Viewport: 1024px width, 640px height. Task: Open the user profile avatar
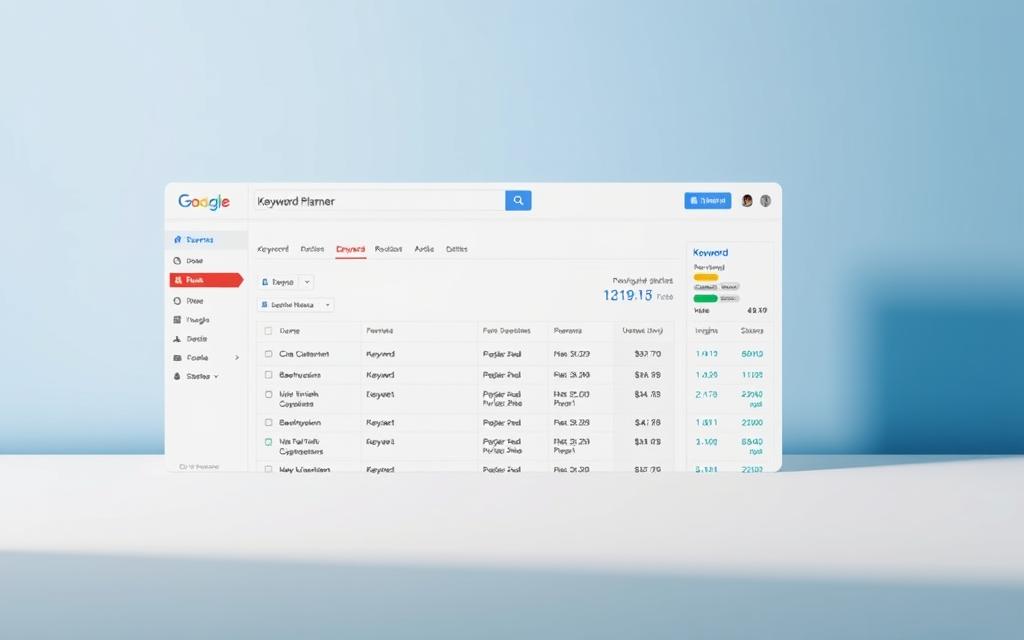tap(746, 201)
